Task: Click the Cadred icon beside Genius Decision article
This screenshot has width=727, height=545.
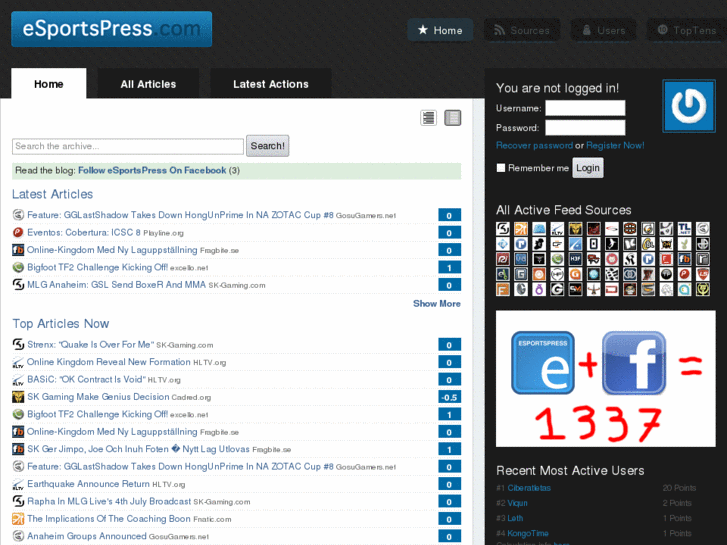Action: pyautogui.click(x=18, y=397)
